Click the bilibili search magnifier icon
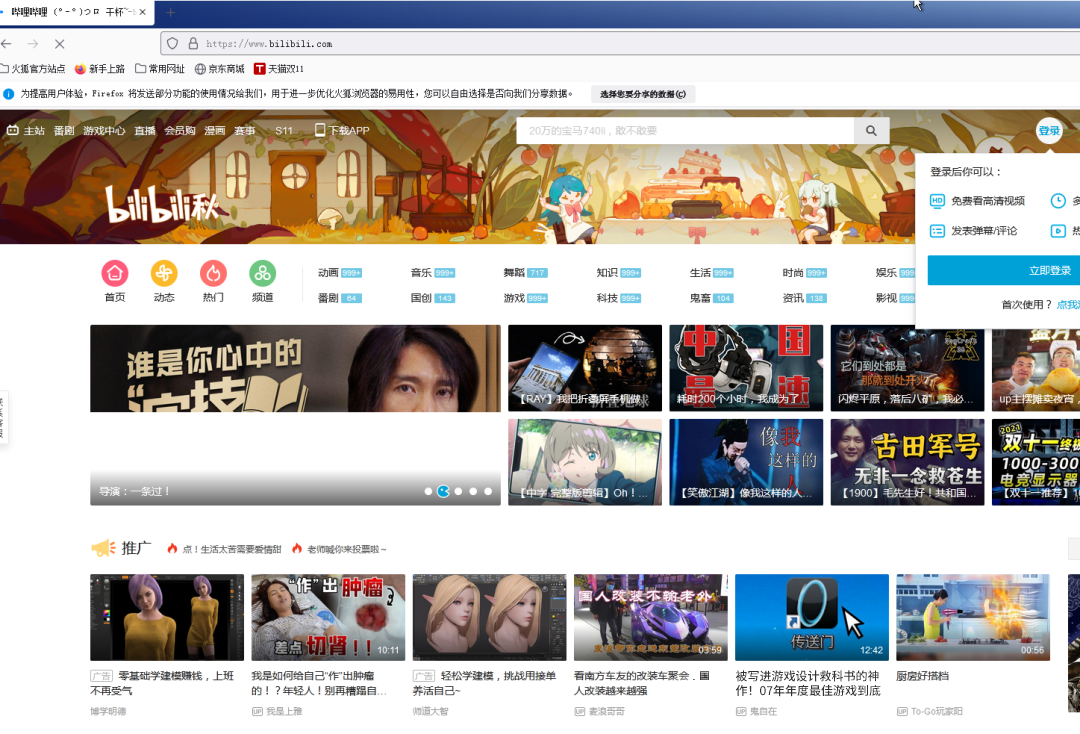The width and height of the screenshot is (1080, 734). click(871, 131)
